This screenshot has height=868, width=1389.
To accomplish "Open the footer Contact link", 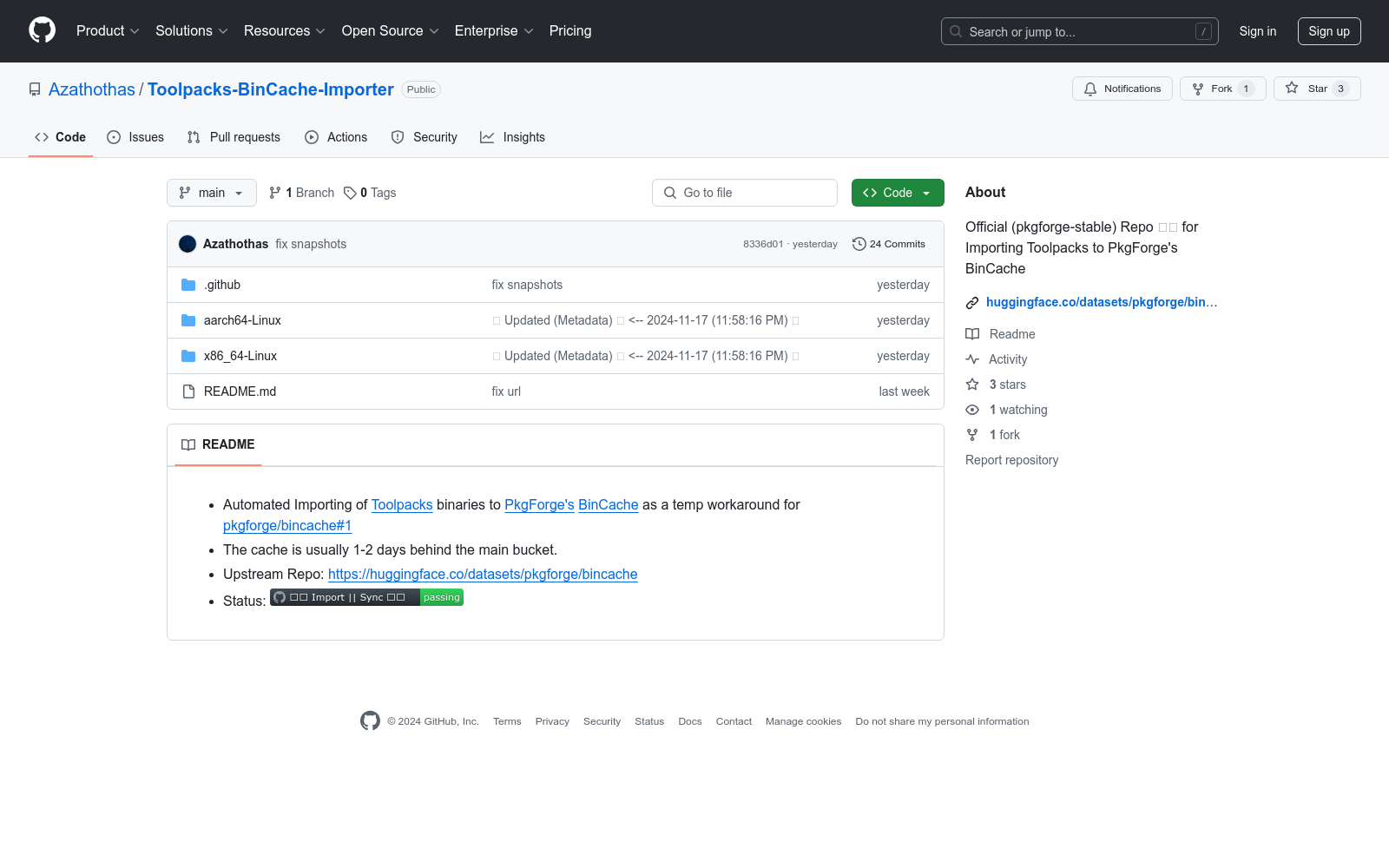I will click(x=734, y=721).
